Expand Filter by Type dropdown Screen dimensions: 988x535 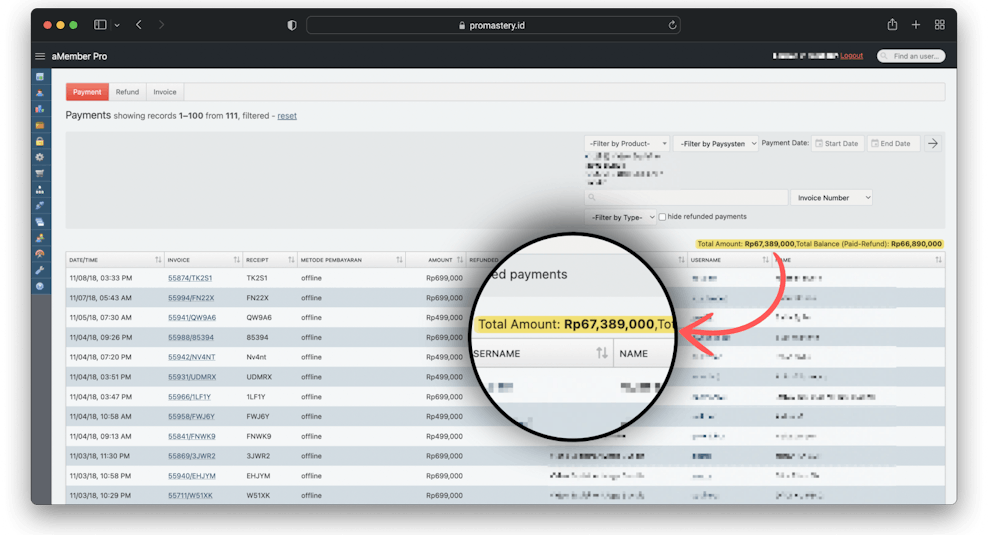621,217
